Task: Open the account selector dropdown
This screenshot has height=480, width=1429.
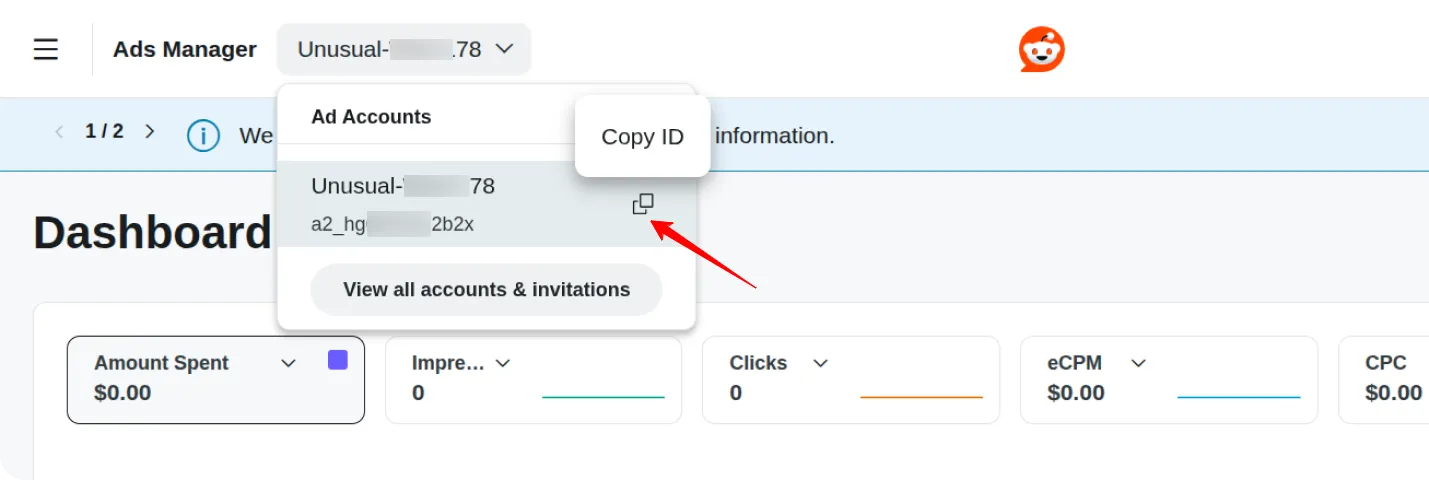Action: [404, 49]
